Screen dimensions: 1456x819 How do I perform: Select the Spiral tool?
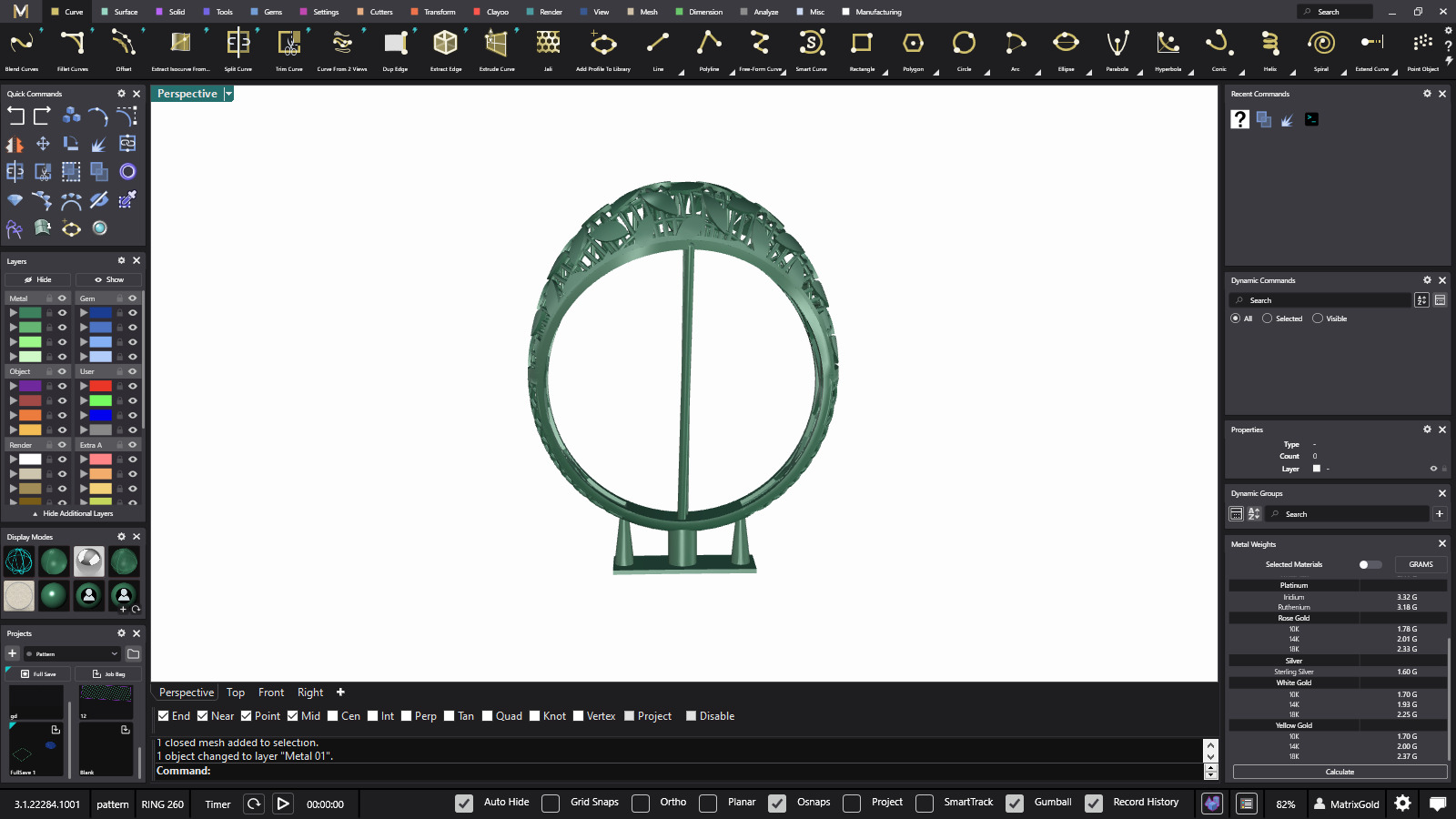click(1320, 50)
